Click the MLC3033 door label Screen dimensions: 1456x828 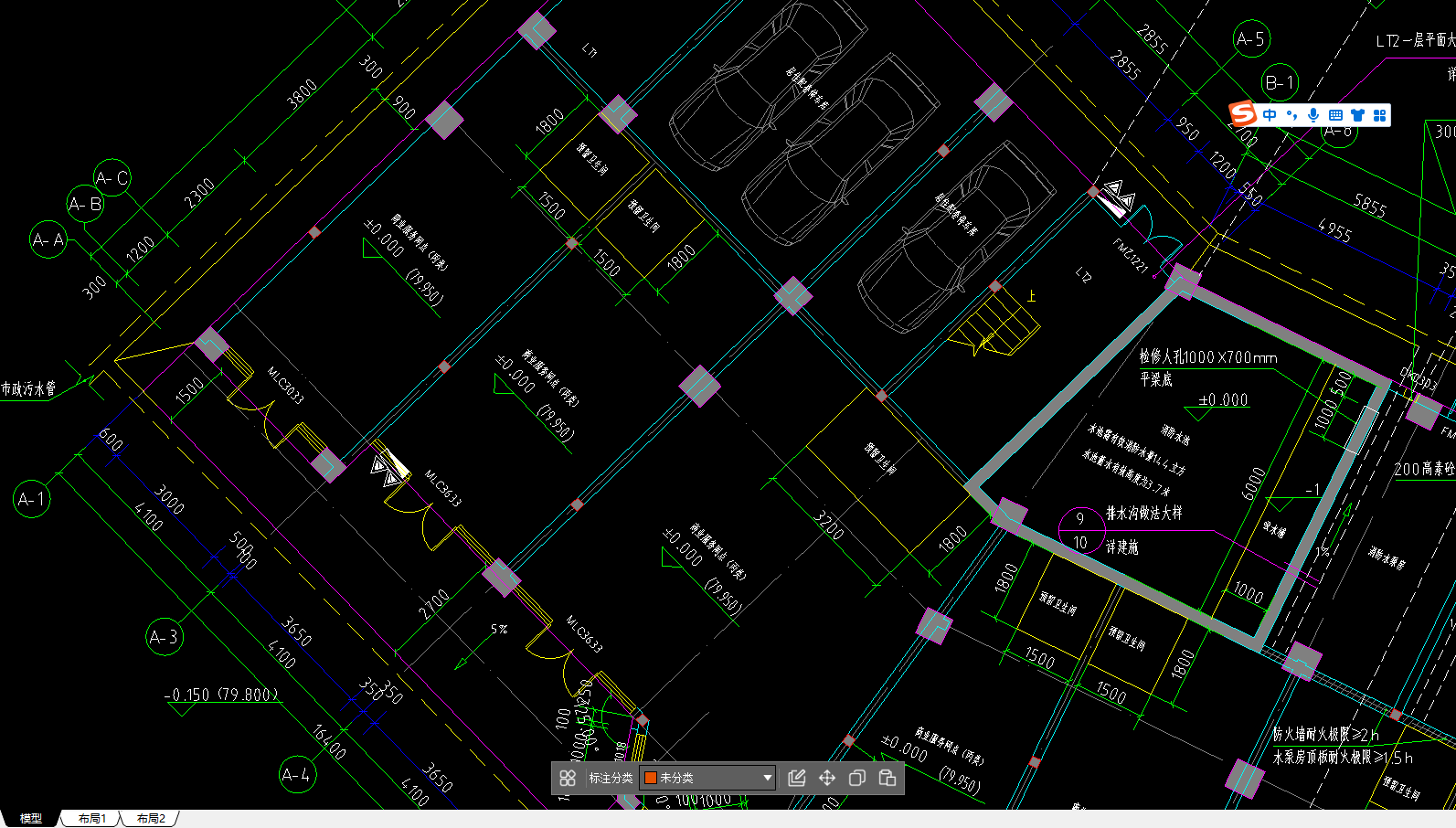[284, 385]
